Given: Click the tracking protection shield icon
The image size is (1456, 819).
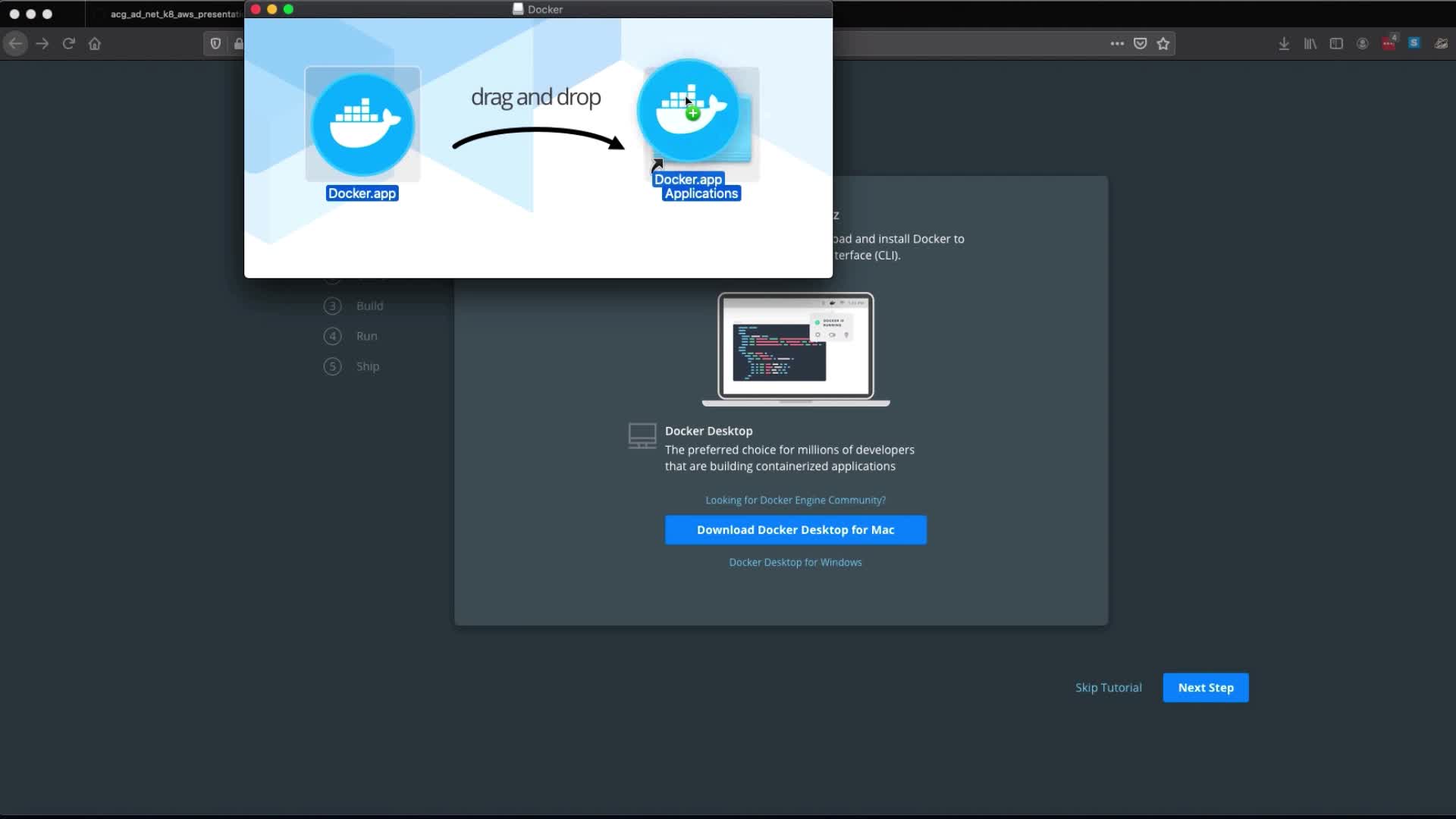Looking at the screenshot, I should (x=215, y=44).
